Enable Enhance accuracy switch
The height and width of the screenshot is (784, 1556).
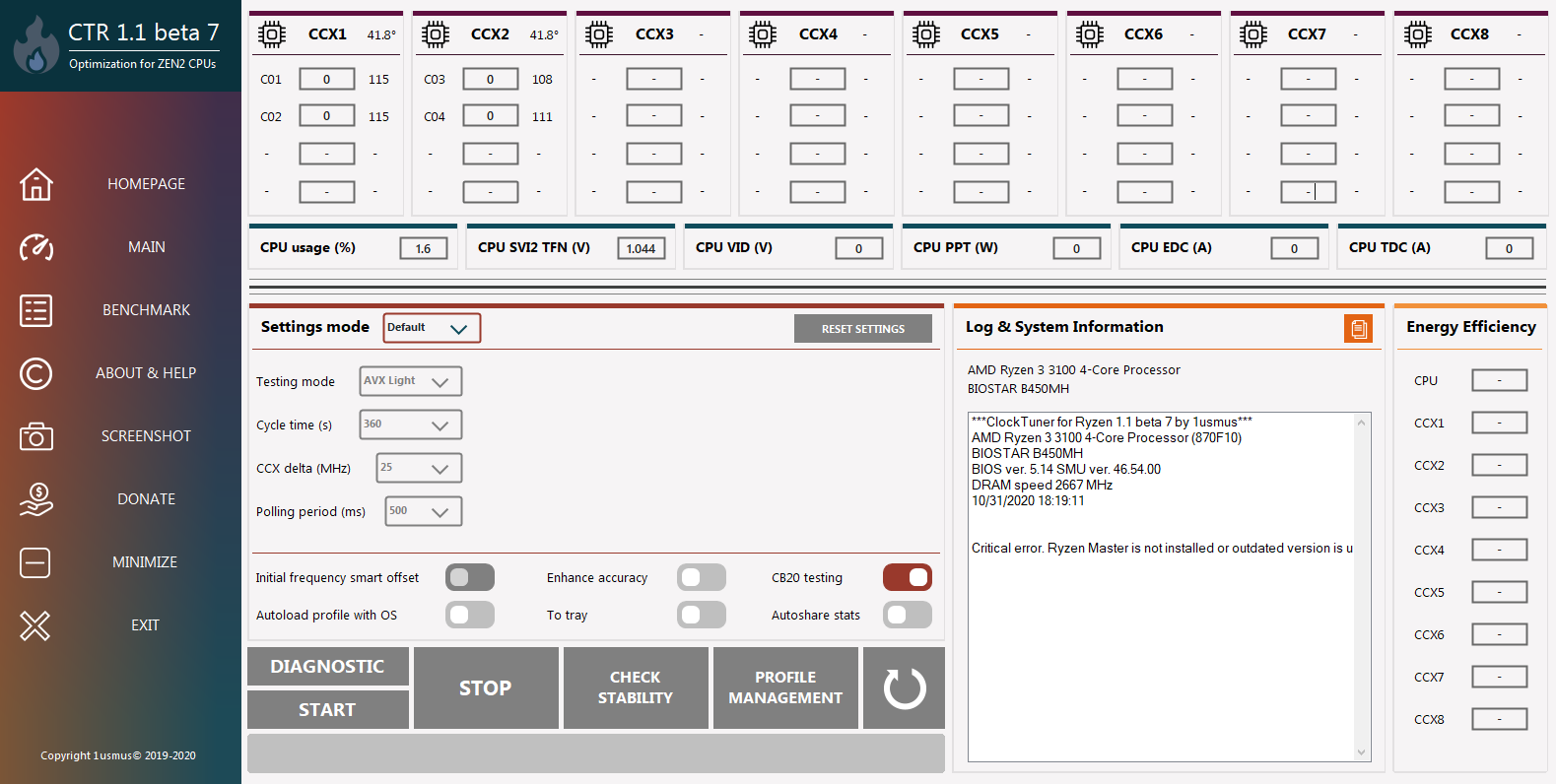coord(702,578)
